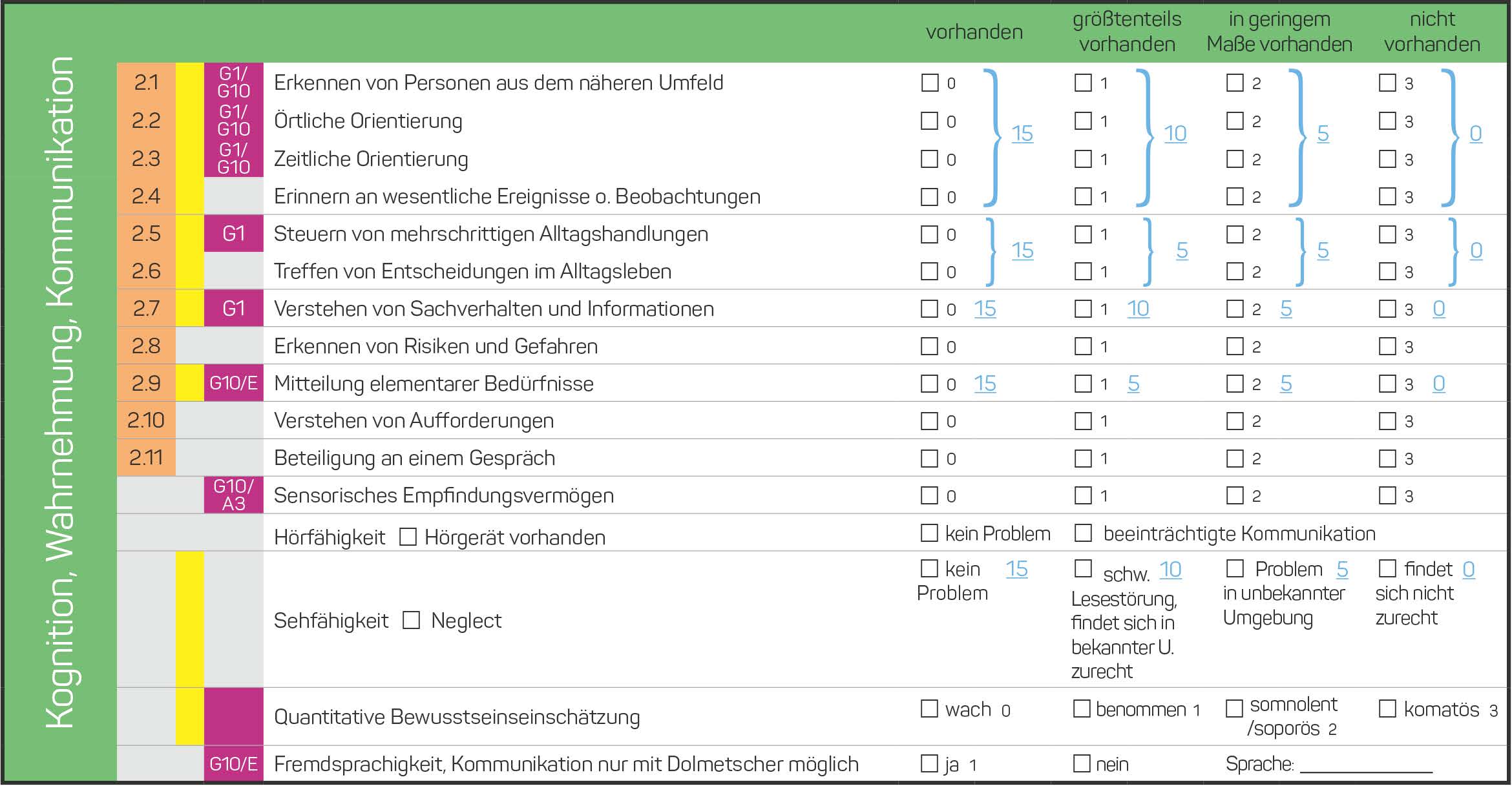Select row number 2.10
The width and height of the screenshot is (1512, 786).
(x=146, y=420)
